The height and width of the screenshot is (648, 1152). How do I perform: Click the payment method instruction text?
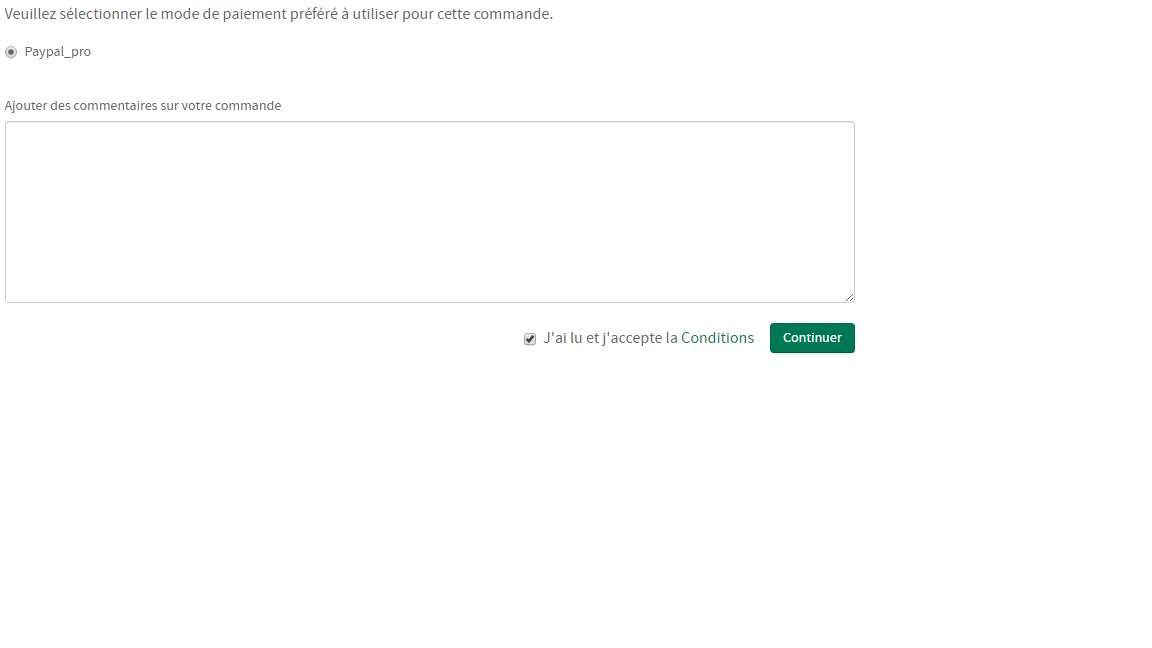coord(278,14)
